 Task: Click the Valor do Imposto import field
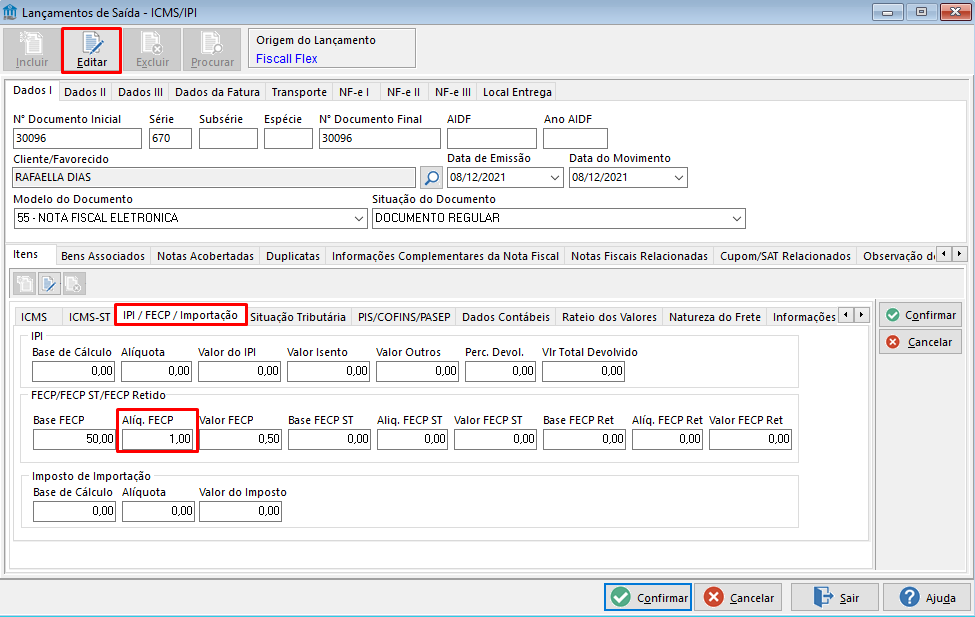point(241,511)
